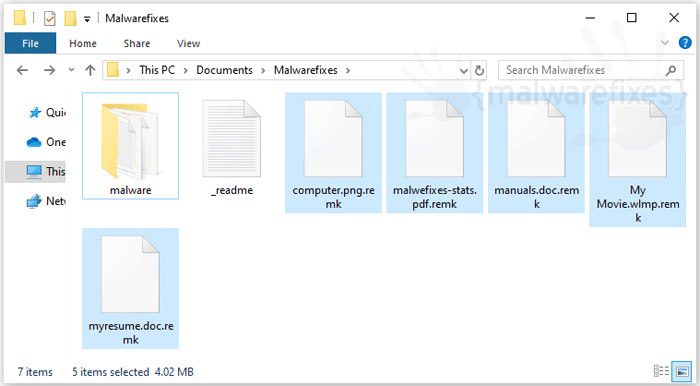Screen dimensions: 700x386
Task: Open Network in navigation pane
Action: [x=46, y=201]
